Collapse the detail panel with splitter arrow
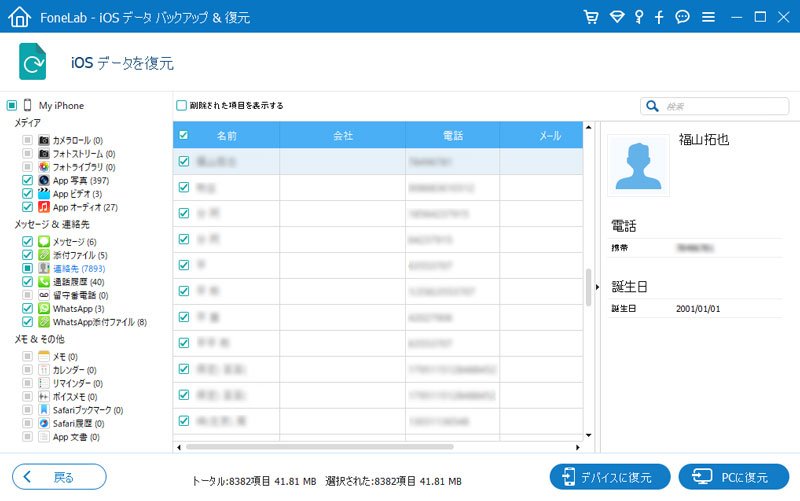The image size is (800, 501). click(597, 287)
